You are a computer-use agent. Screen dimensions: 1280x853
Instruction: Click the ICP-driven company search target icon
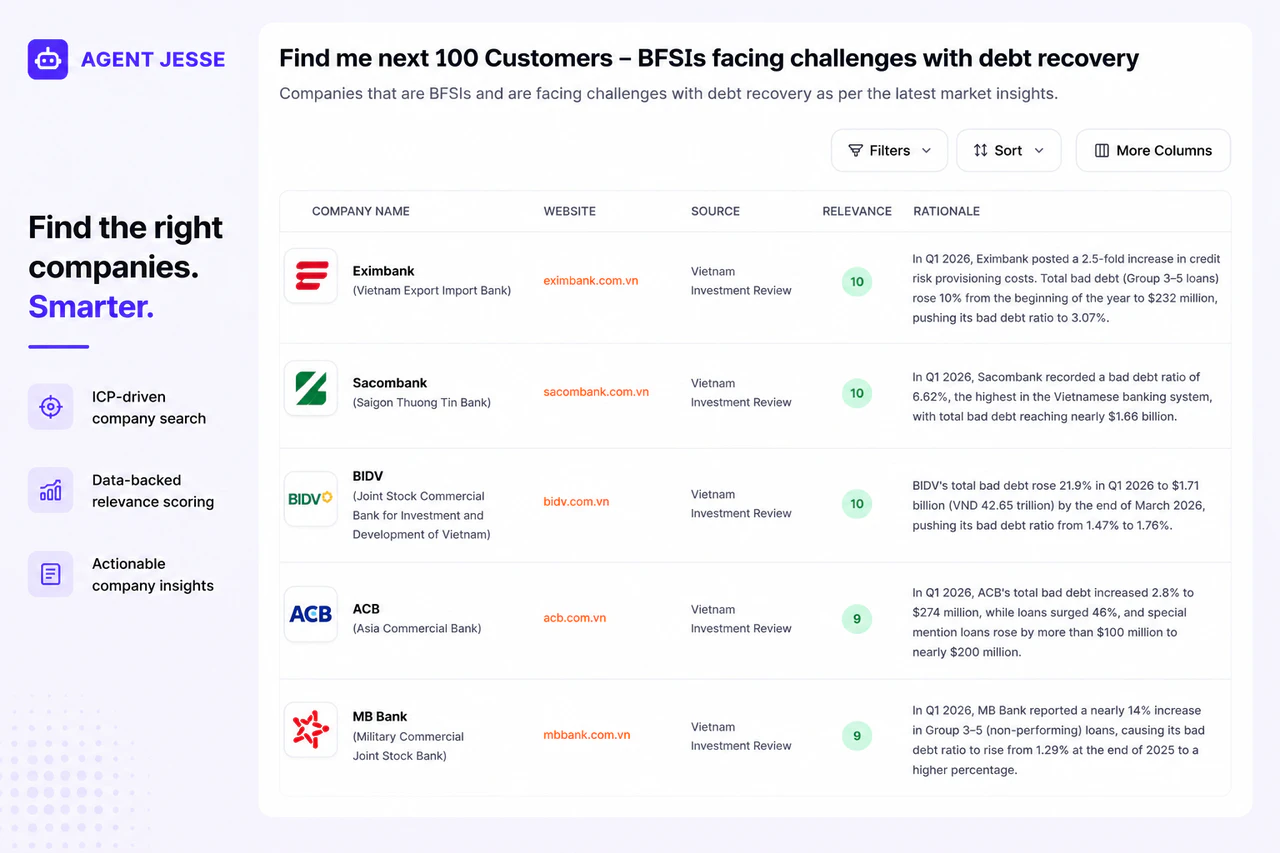coord(50,407)
